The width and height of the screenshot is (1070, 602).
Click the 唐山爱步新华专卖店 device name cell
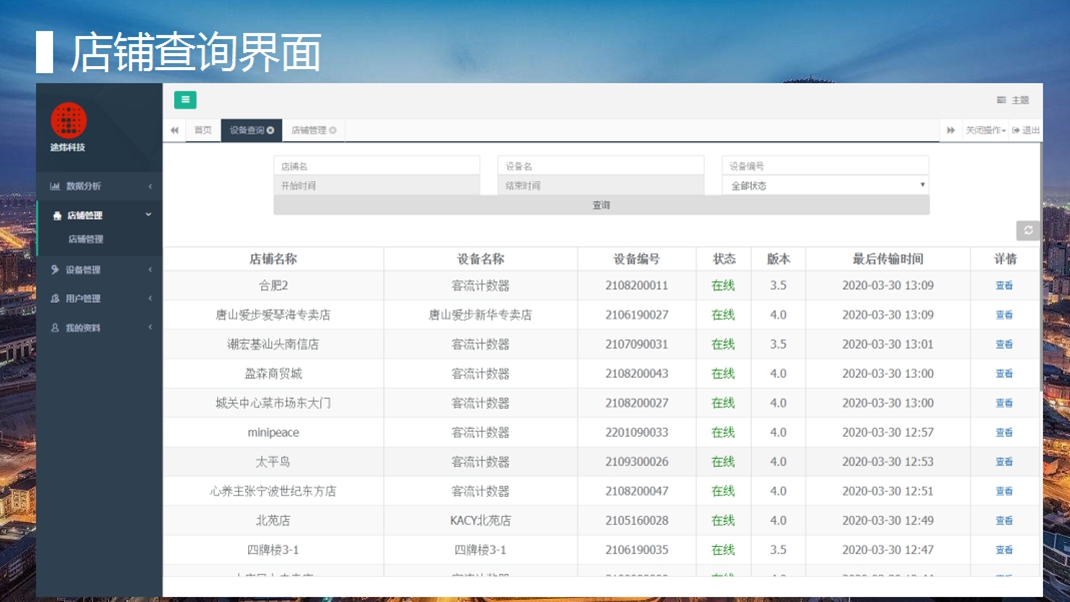pyautogui.click(x=480, y=315)
